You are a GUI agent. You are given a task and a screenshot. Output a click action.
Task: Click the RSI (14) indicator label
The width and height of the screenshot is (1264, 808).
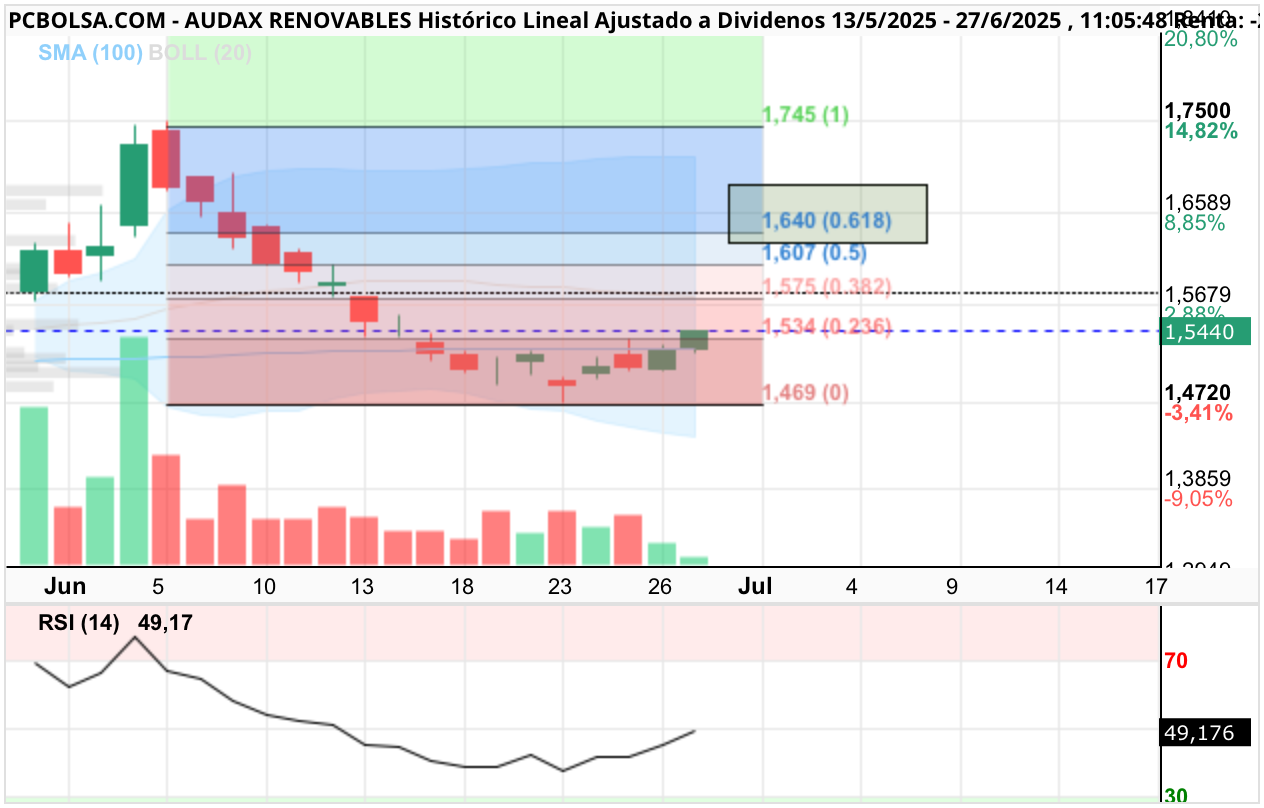(79, 623)
